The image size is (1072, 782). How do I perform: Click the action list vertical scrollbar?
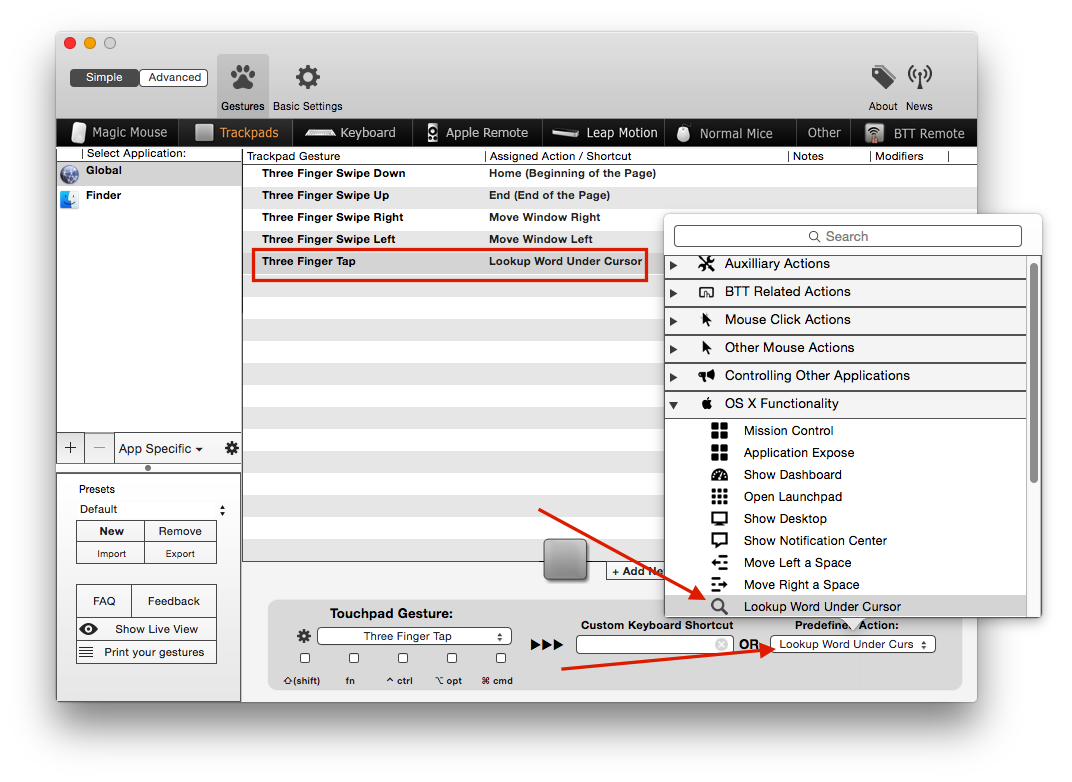pos(1034,373)
